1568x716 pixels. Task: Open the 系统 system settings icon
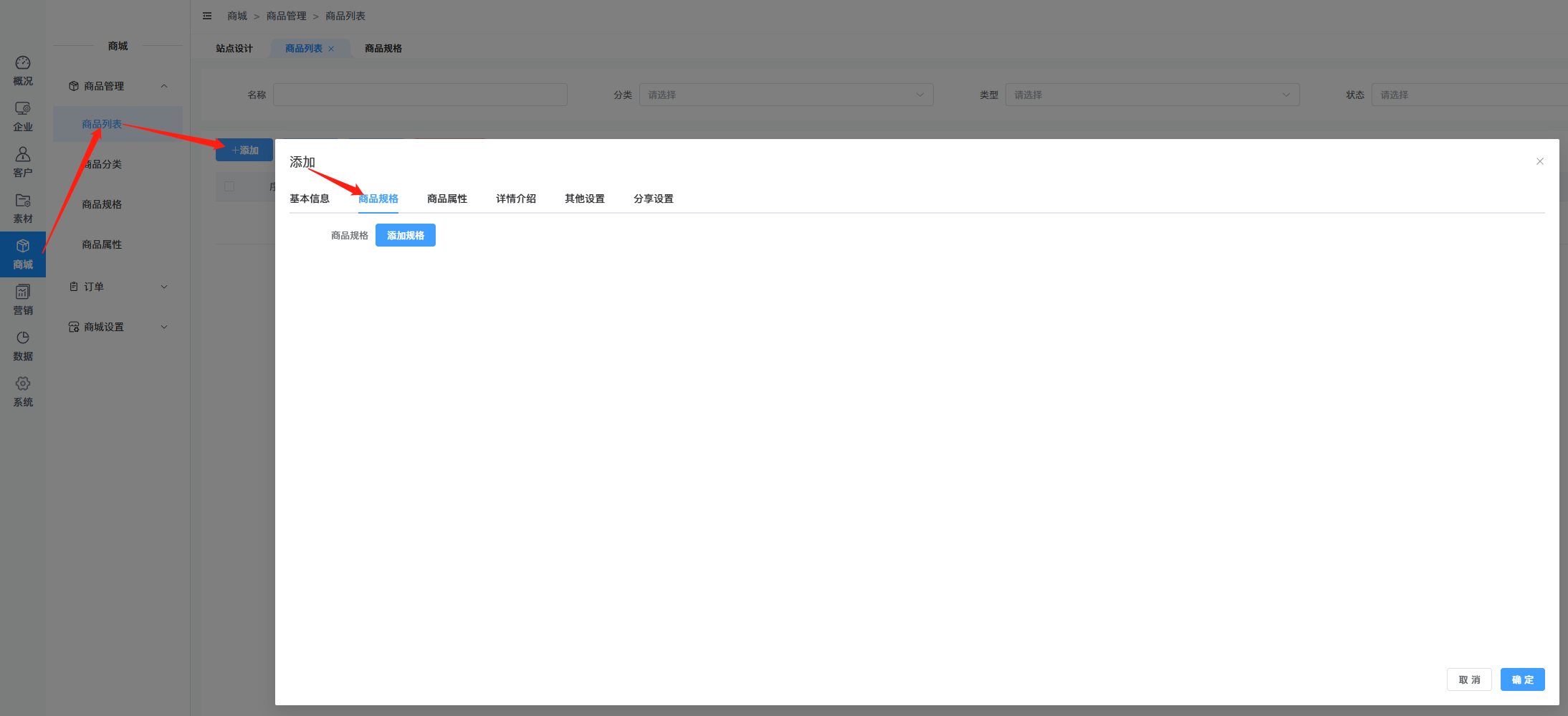click(23, 391)
